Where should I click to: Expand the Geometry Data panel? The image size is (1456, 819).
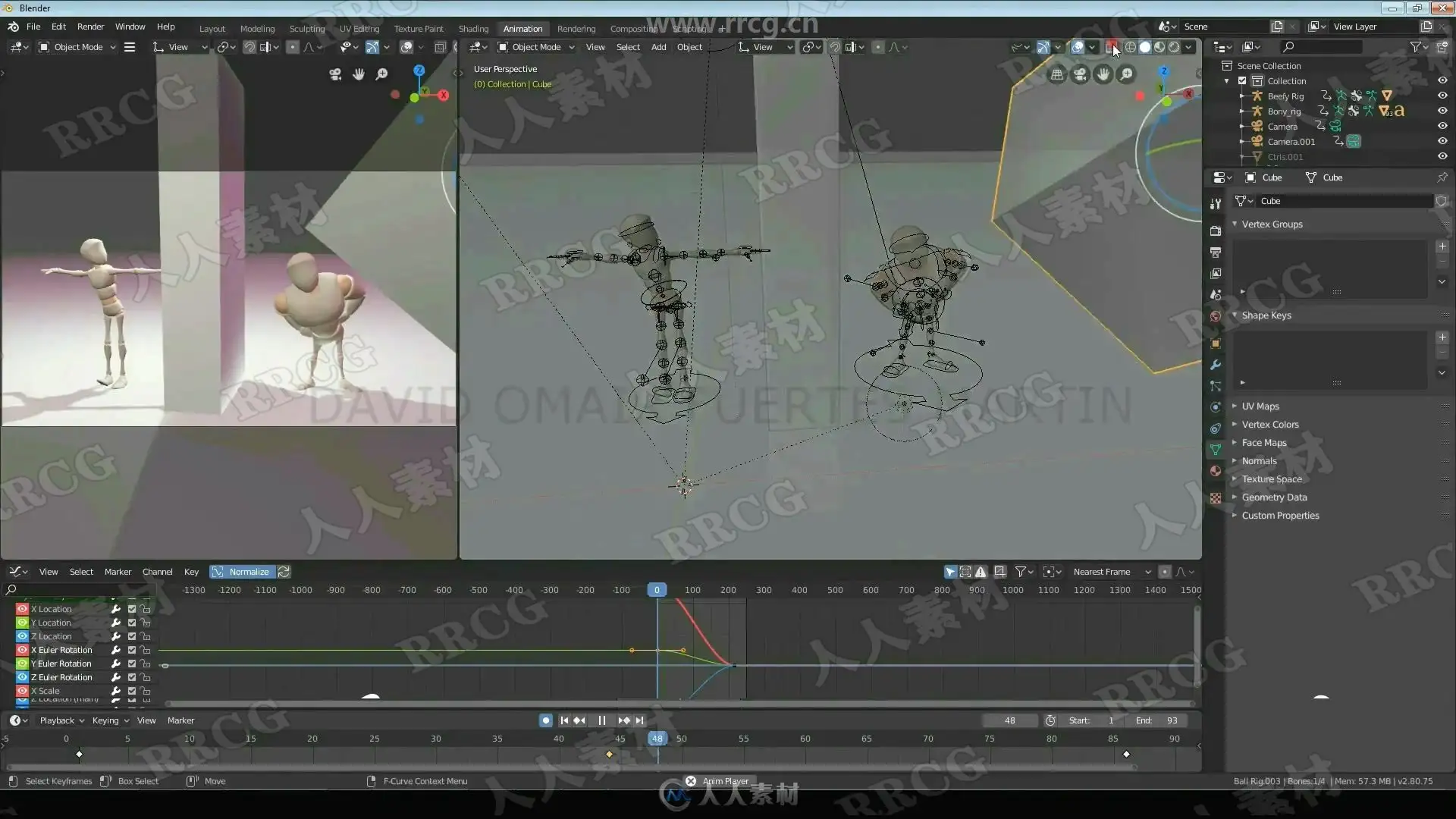1274,497
